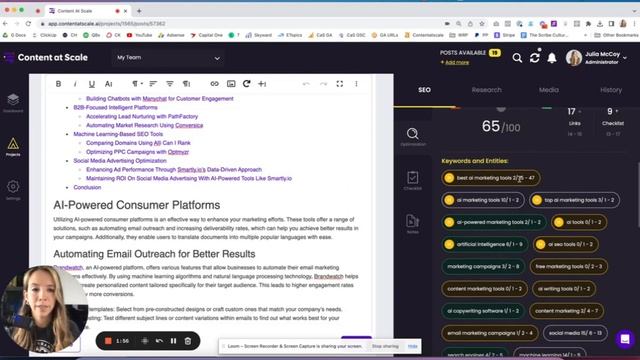
Task: Select the artificial intelligence keyword chip
Action: click(485, 244)
